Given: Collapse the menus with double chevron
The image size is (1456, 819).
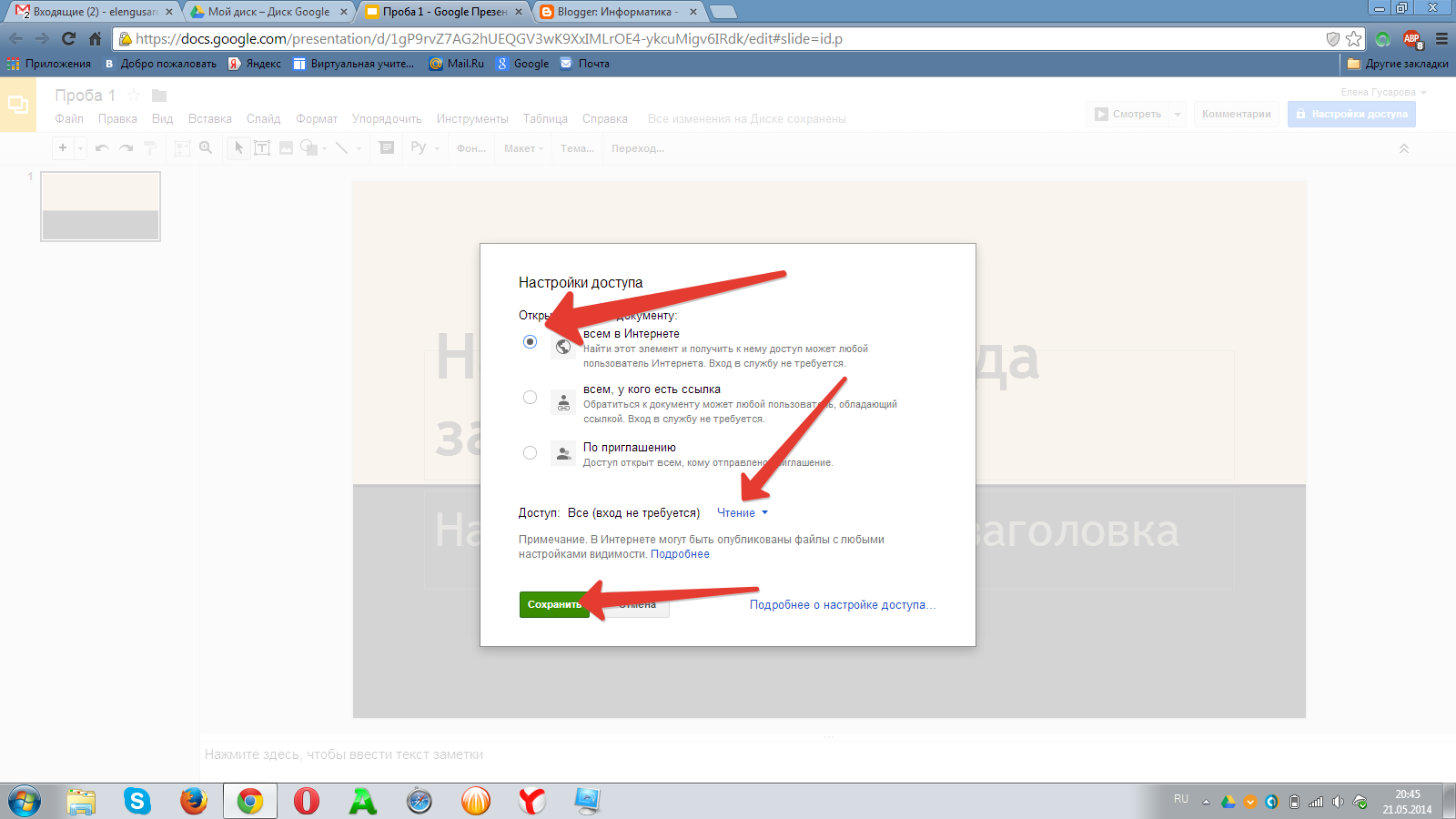Looking at the screenshot, I should (x=1403, y=148).
